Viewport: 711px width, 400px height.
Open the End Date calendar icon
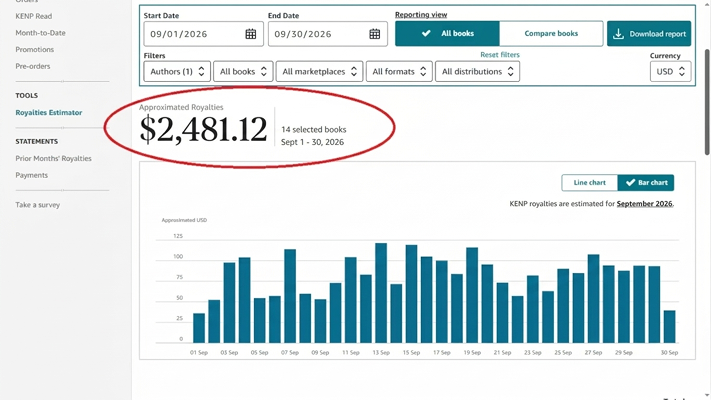click(x=375, y=34)
